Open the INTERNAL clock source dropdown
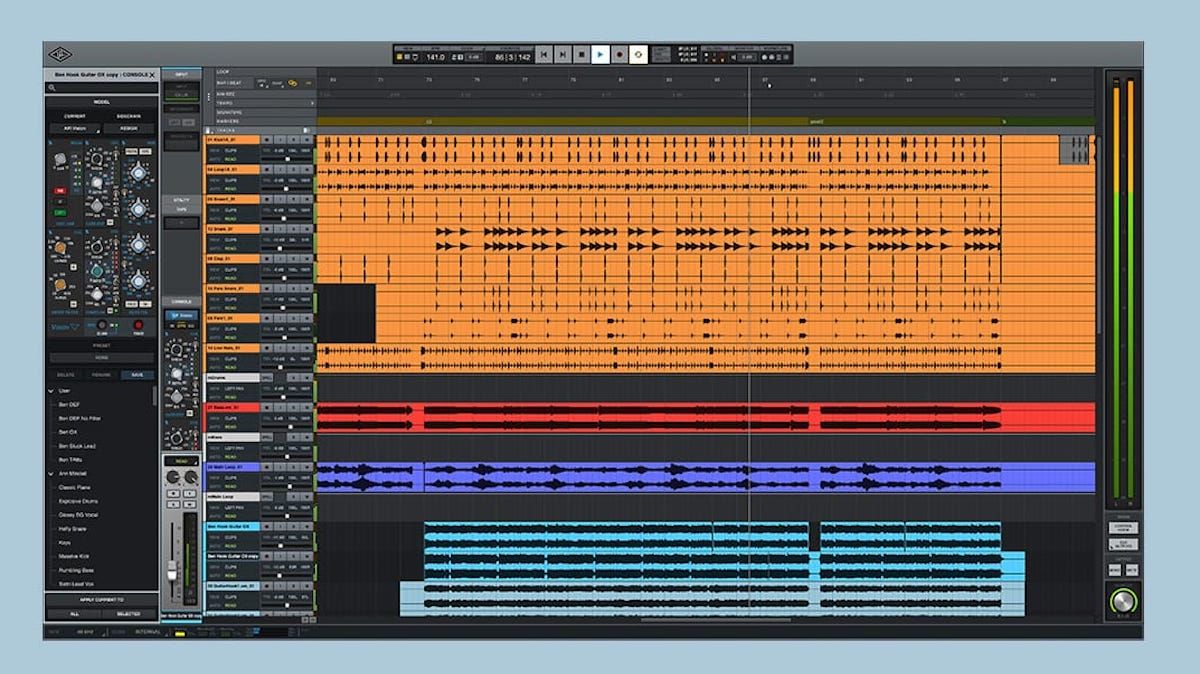This screenshot has width=1200, height=674. (148, 632)
